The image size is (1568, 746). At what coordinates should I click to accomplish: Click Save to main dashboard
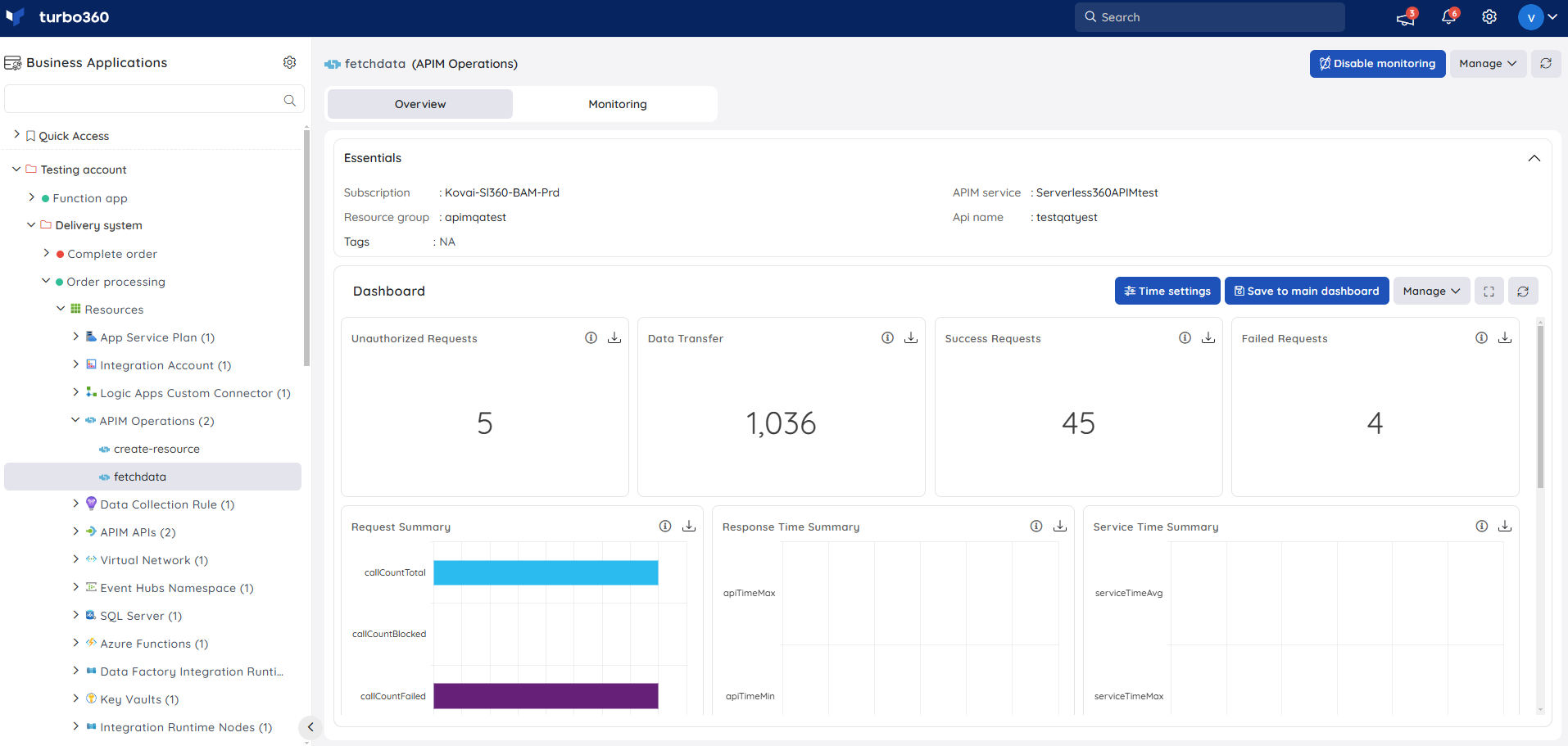pos(1307,291)
